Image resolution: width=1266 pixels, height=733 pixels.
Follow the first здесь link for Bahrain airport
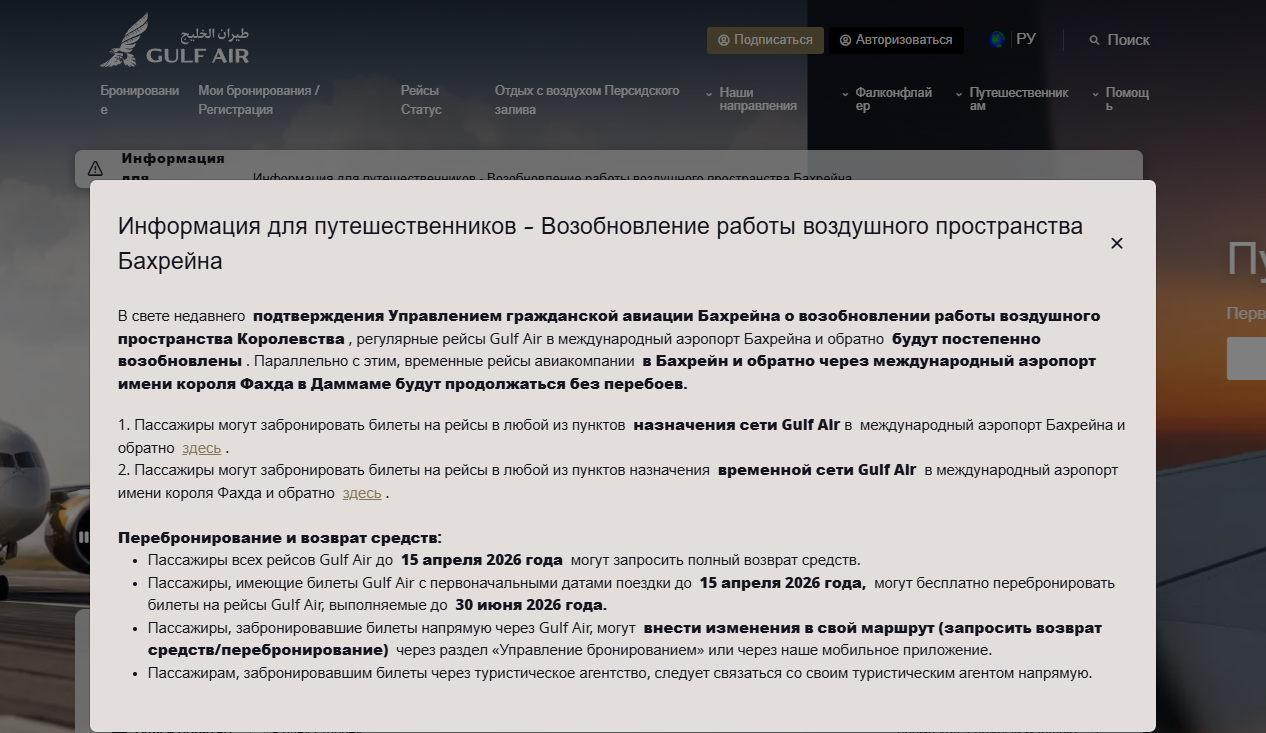[x=201, y=448]
